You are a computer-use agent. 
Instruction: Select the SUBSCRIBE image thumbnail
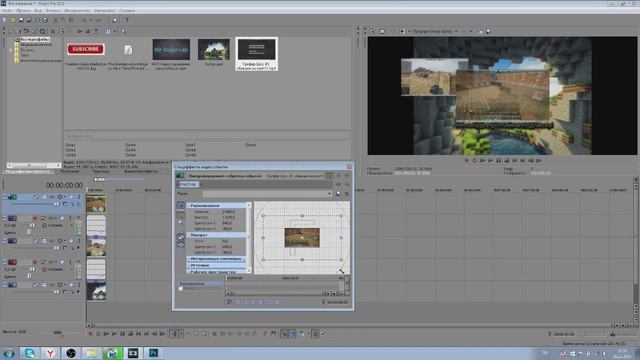[86, 49]
